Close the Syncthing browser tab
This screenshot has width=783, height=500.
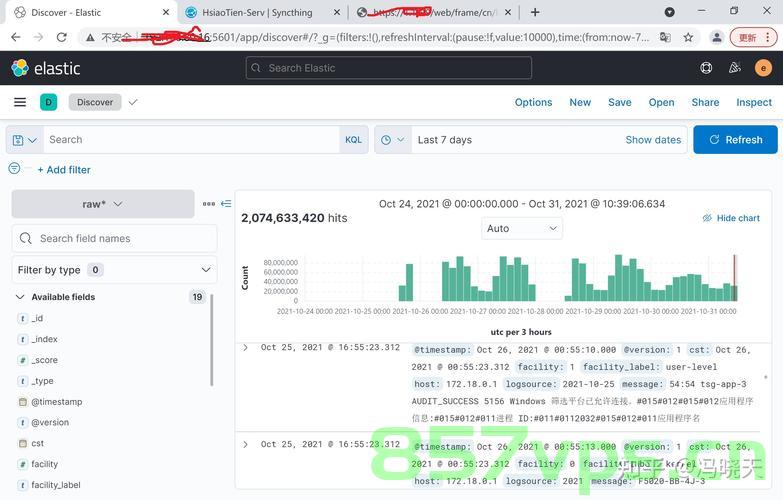tap(337, 12)
